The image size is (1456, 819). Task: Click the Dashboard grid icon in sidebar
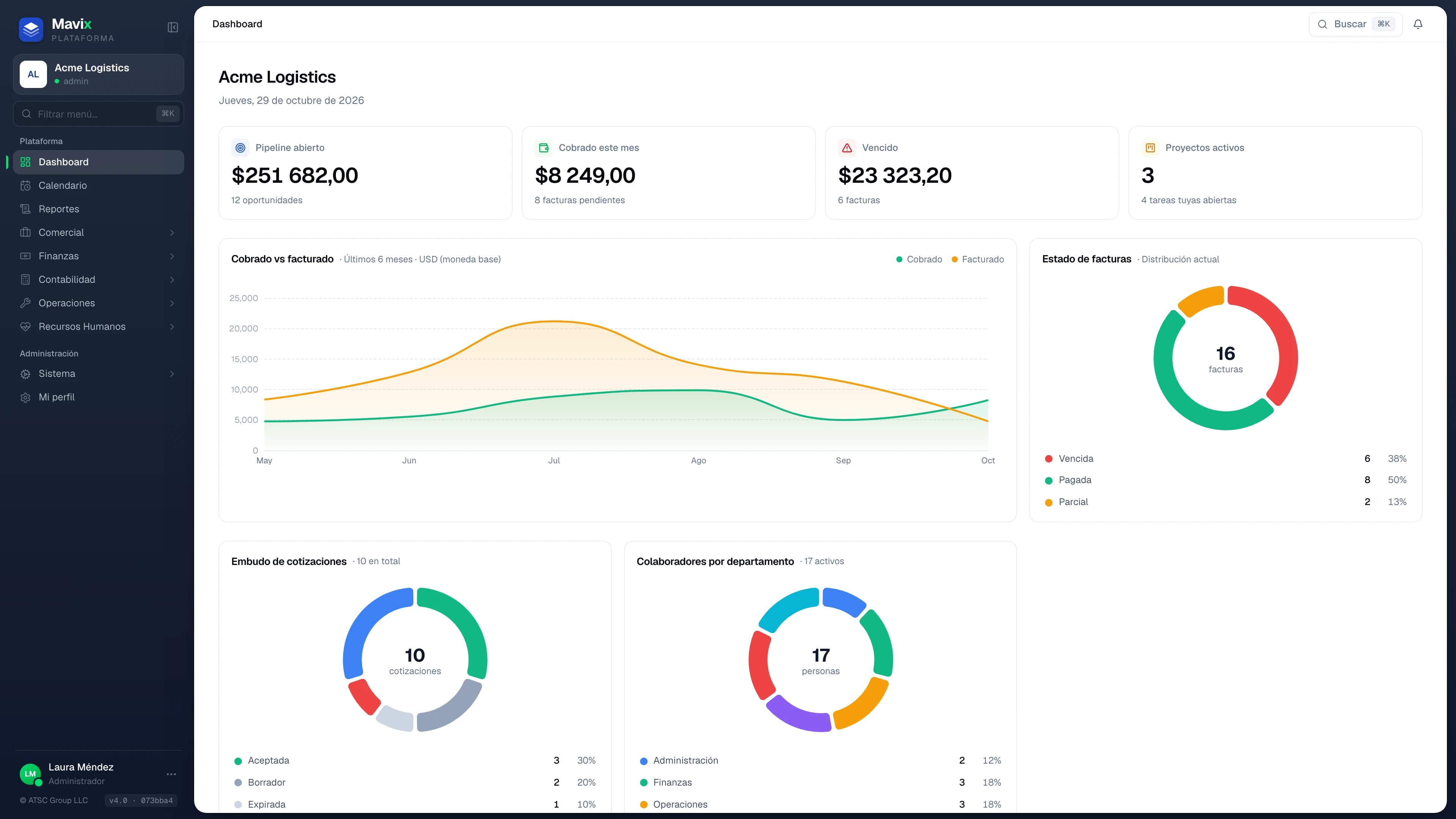pyautogui.click(x=25, y=162)
